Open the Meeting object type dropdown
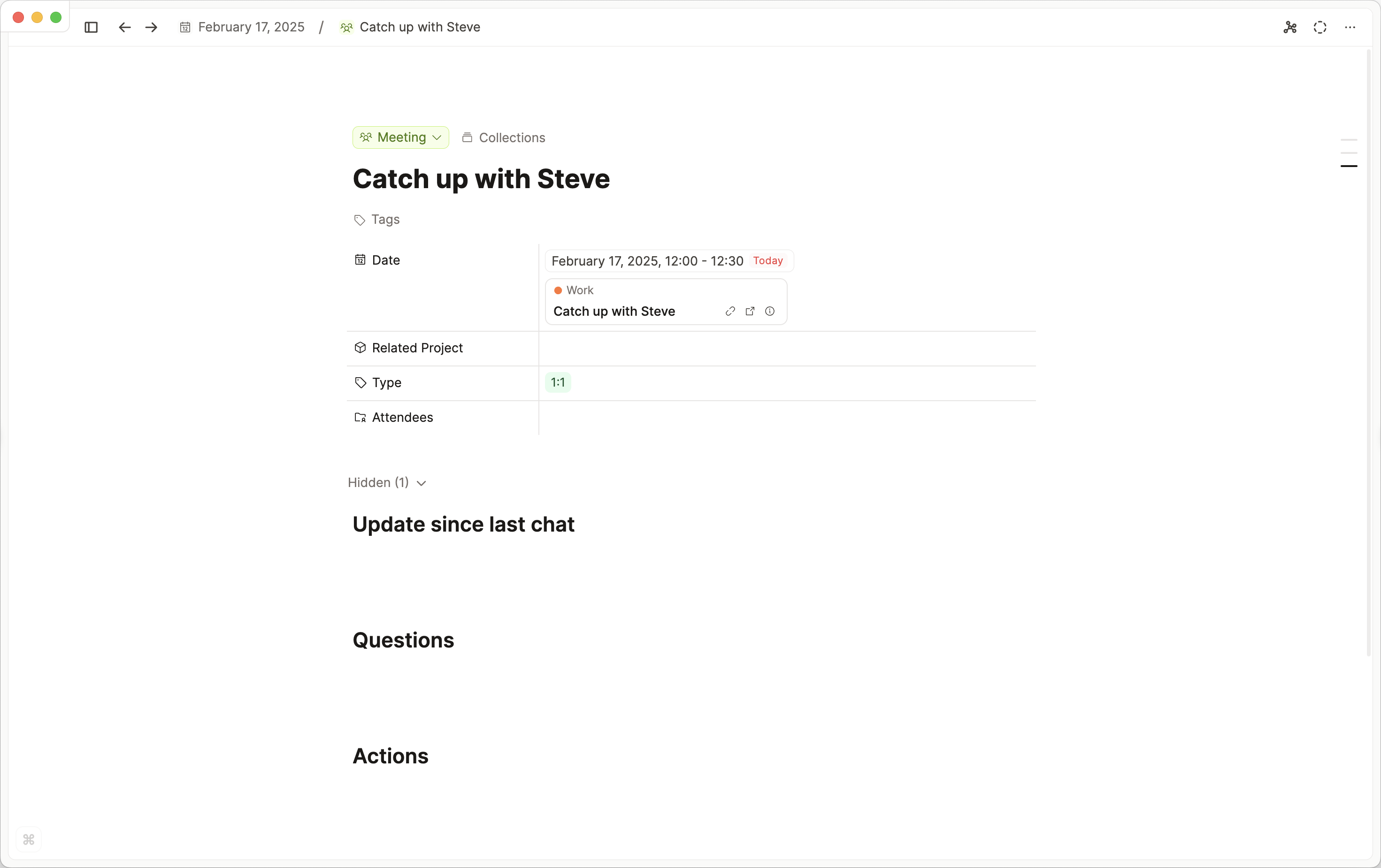Image resolution: width=1381 pixels, height=868 pixels. [x=401, y=137]
